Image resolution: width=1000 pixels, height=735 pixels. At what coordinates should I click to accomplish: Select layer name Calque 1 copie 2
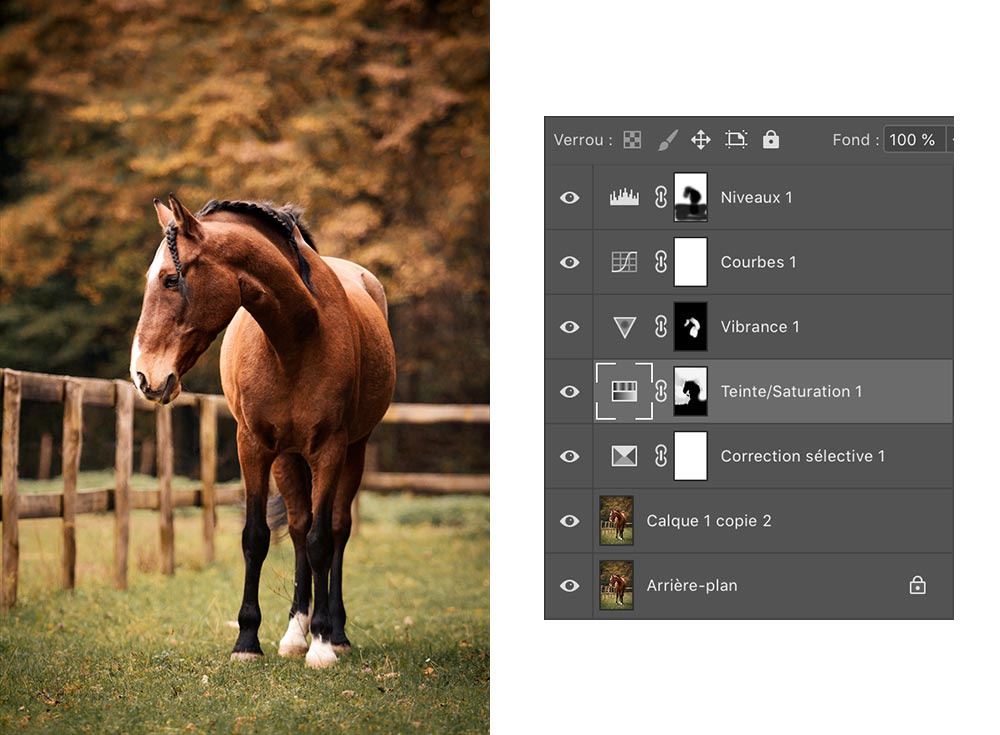tap(709, 521)
